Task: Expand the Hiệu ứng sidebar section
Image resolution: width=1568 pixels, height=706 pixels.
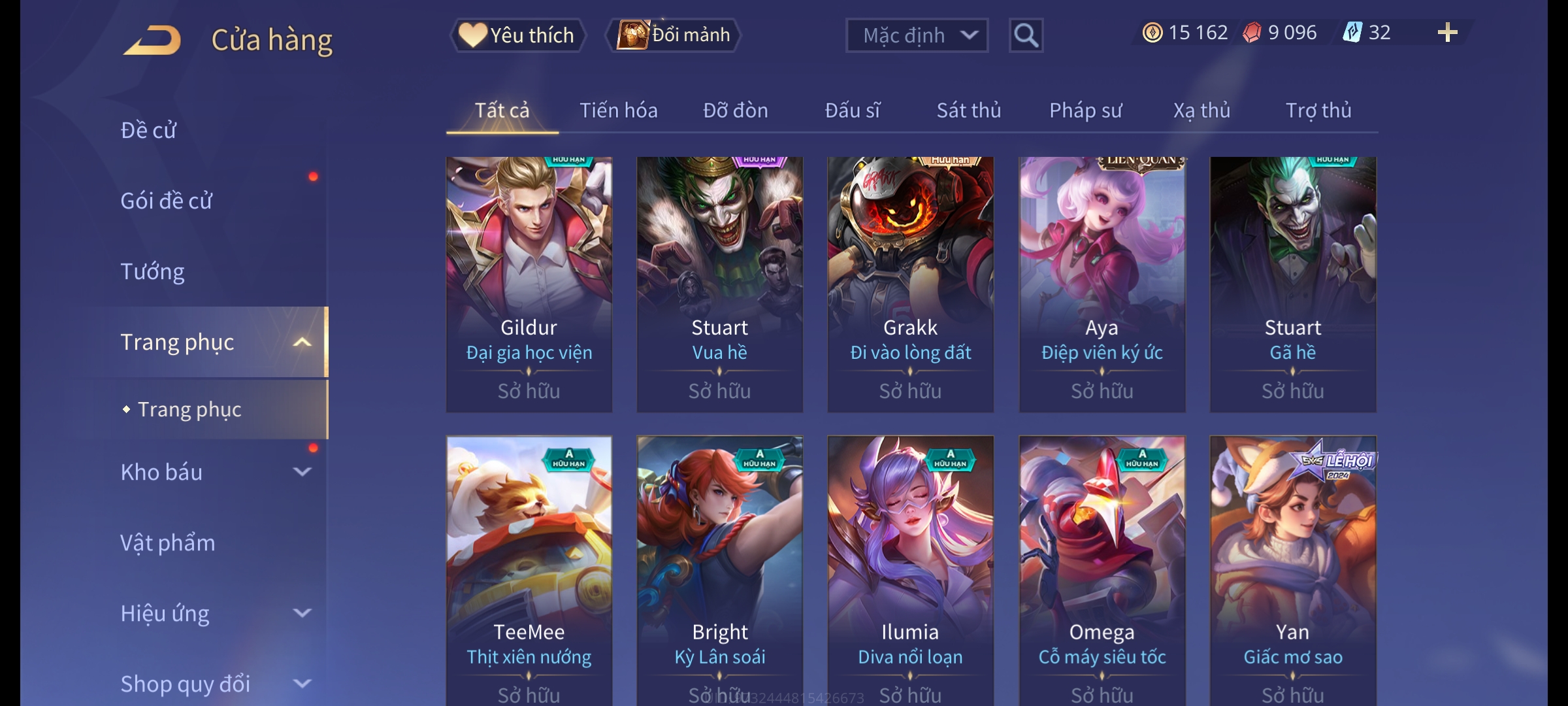Action: [x=302, y=613]
